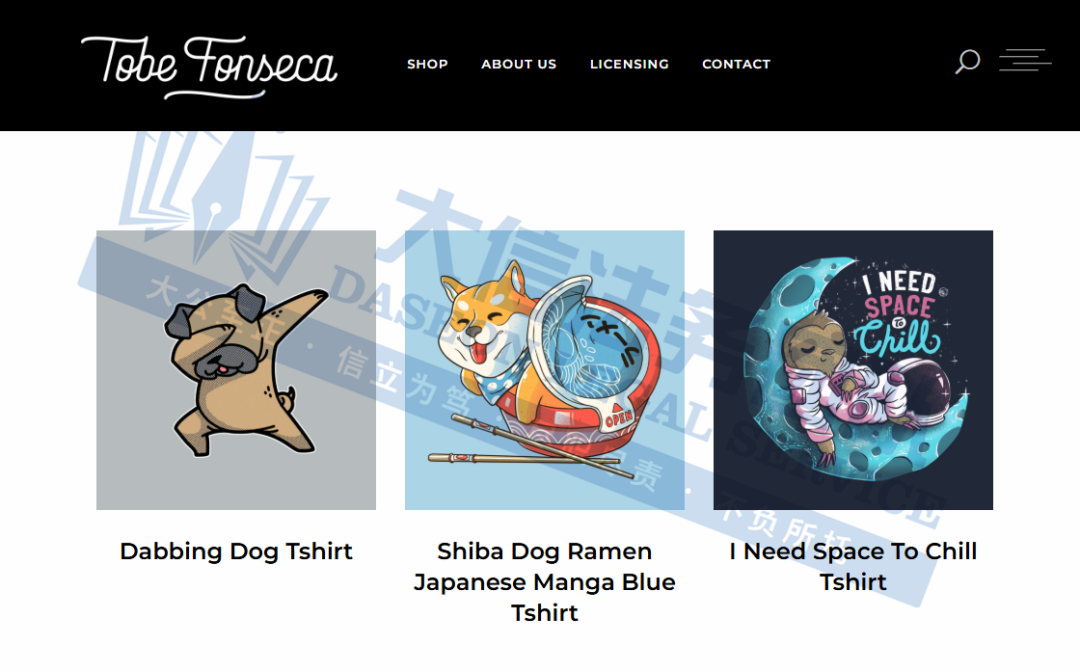Click the Tobe Fonseca script logo
Viewport: 1080px width, 672px height.
tap(209, 67)
